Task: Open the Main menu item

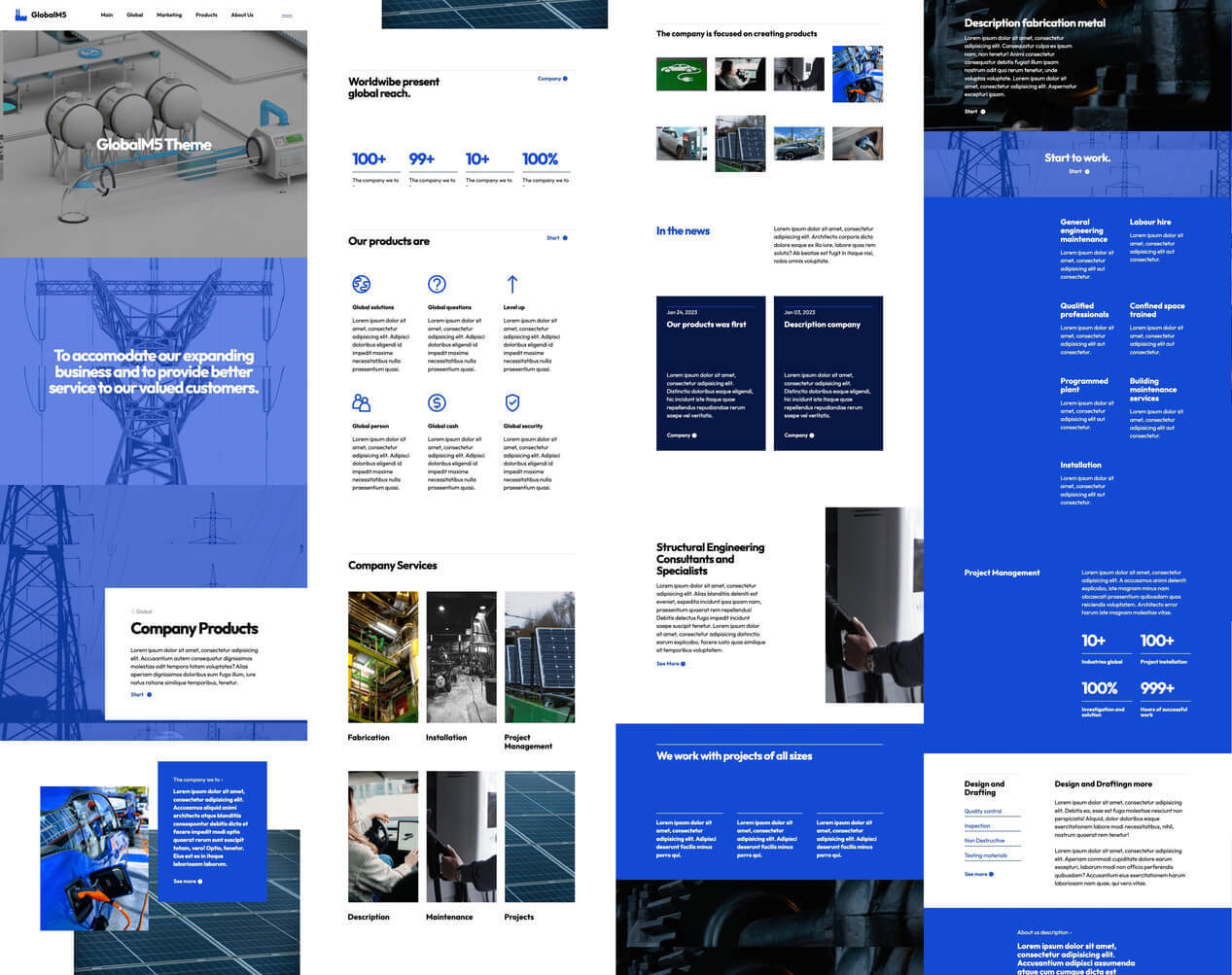Action: coord(107,16)
